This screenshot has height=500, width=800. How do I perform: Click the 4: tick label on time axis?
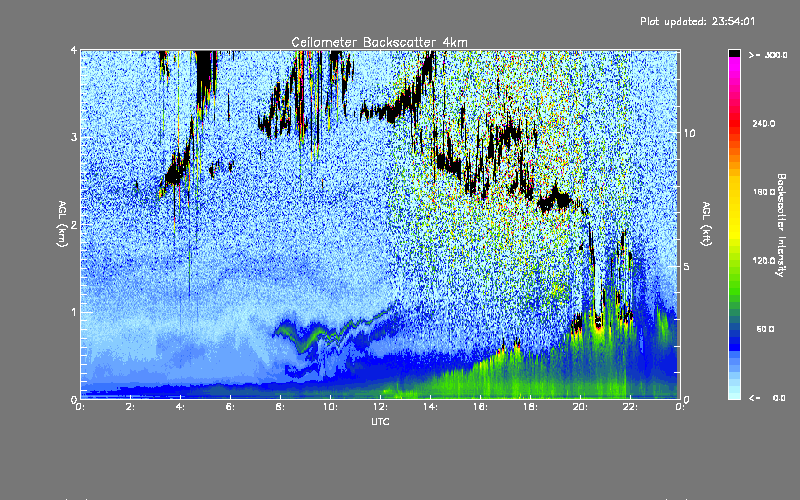click(180, 407)
